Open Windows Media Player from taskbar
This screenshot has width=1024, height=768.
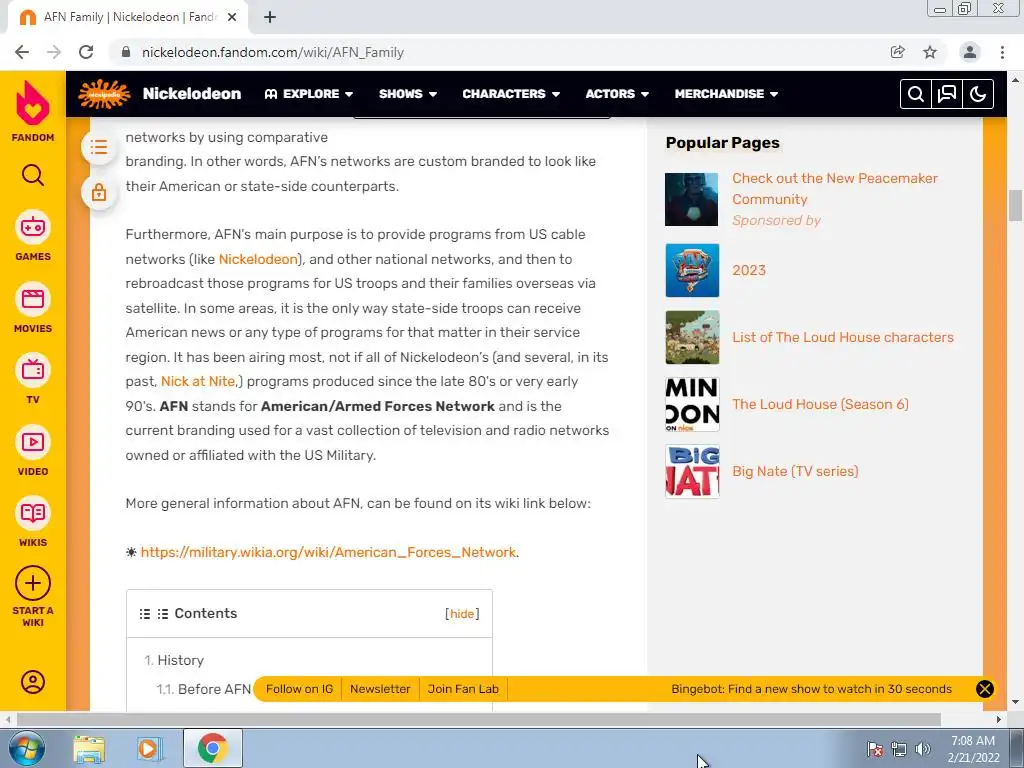coord(149,748)
